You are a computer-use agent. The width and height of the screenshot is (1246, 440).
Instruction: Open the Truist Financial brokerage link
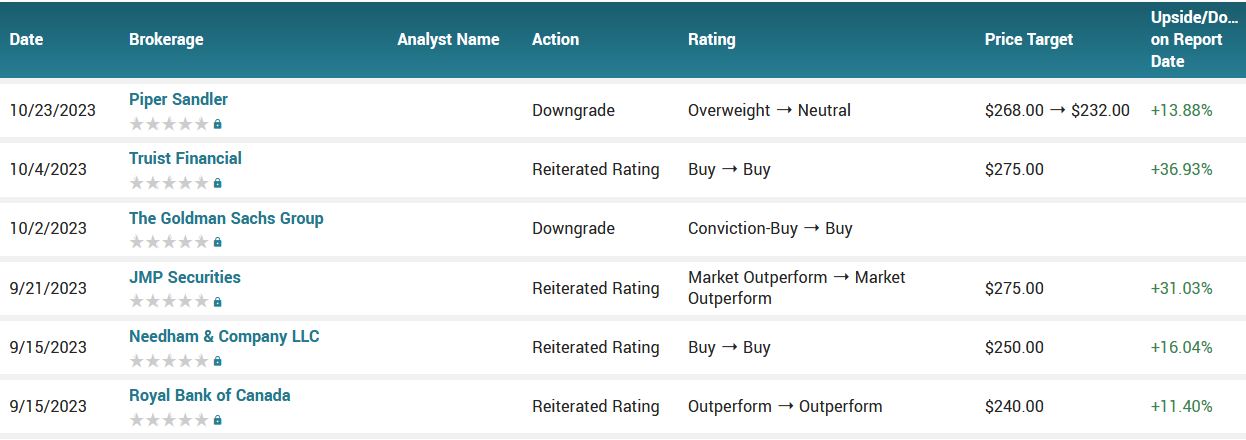[185, 159]
